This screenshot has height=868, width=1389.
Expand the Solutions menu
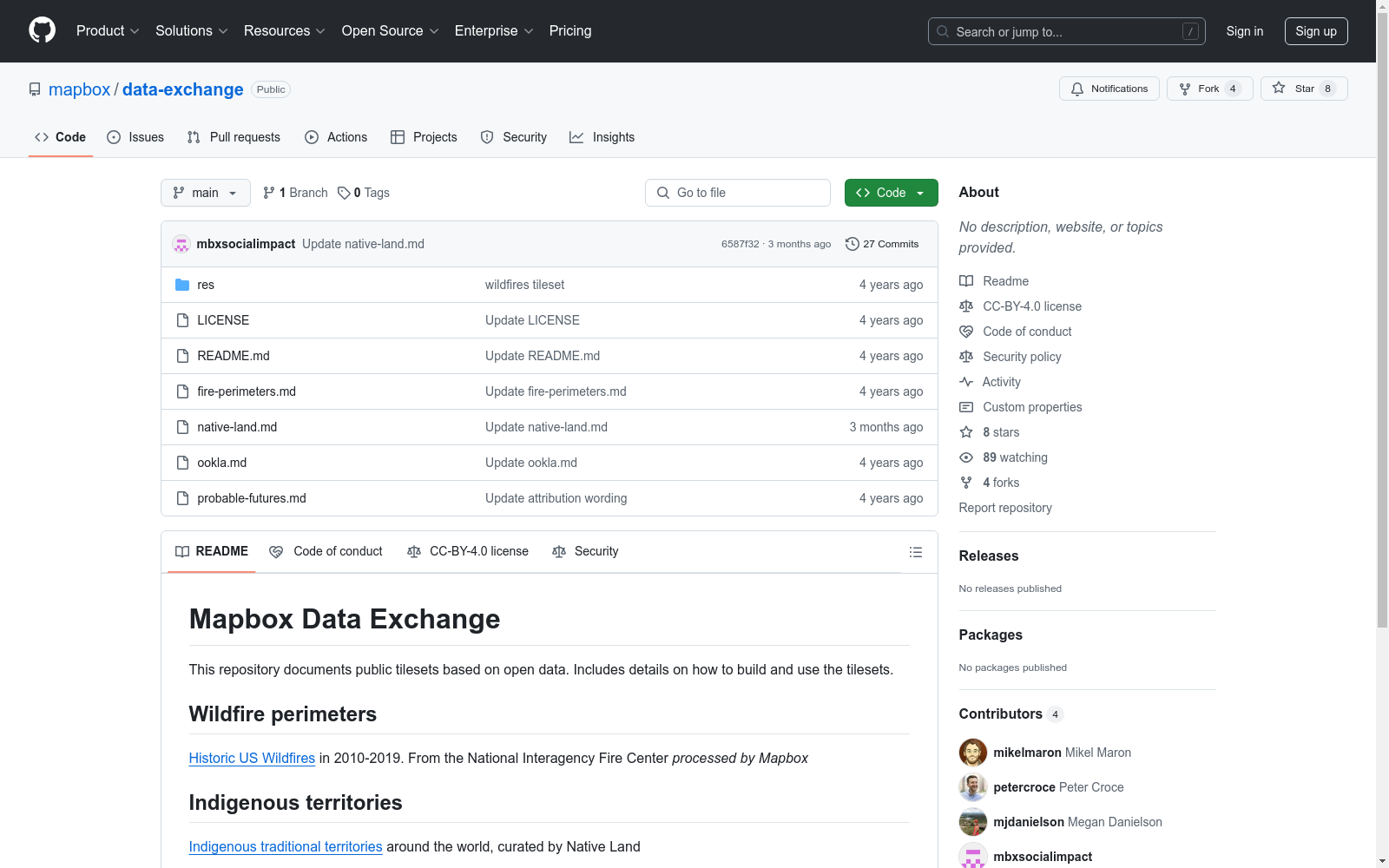192,31
